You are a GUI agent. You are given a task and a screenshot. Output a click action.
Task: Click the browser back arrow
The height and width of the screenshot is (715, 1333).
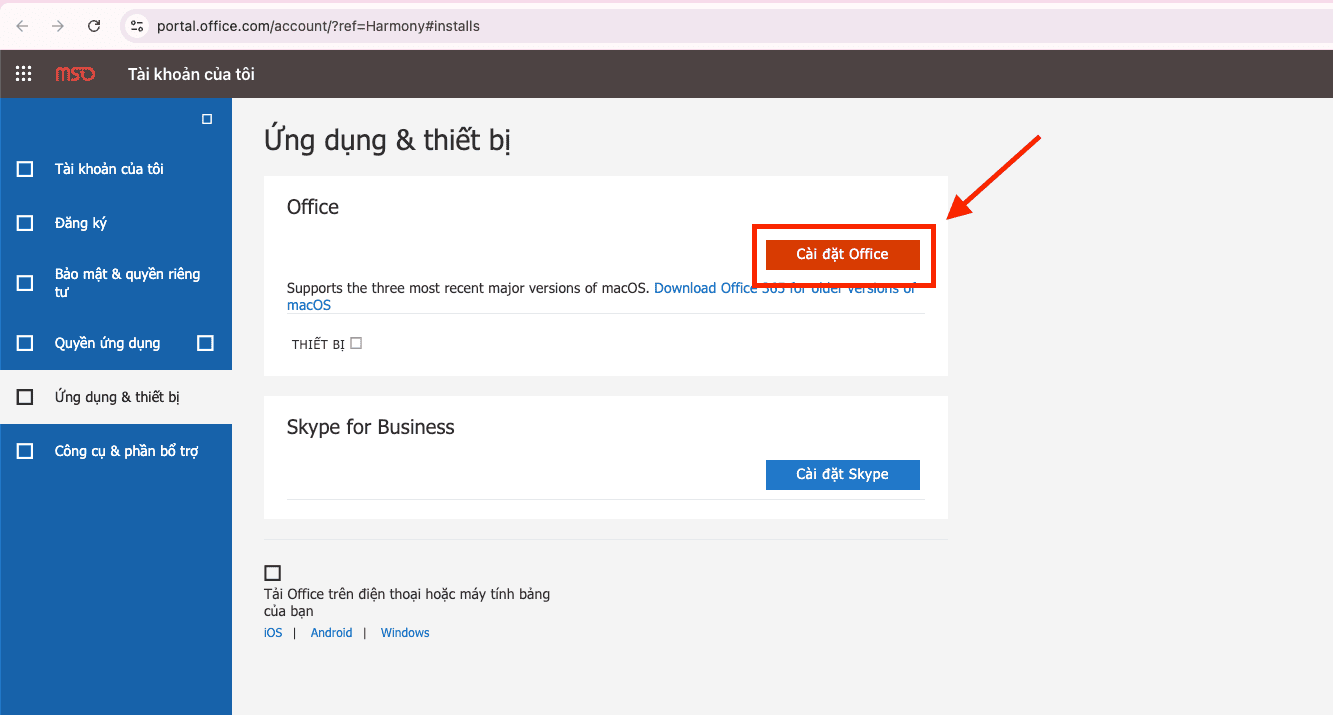coord(23,26)
